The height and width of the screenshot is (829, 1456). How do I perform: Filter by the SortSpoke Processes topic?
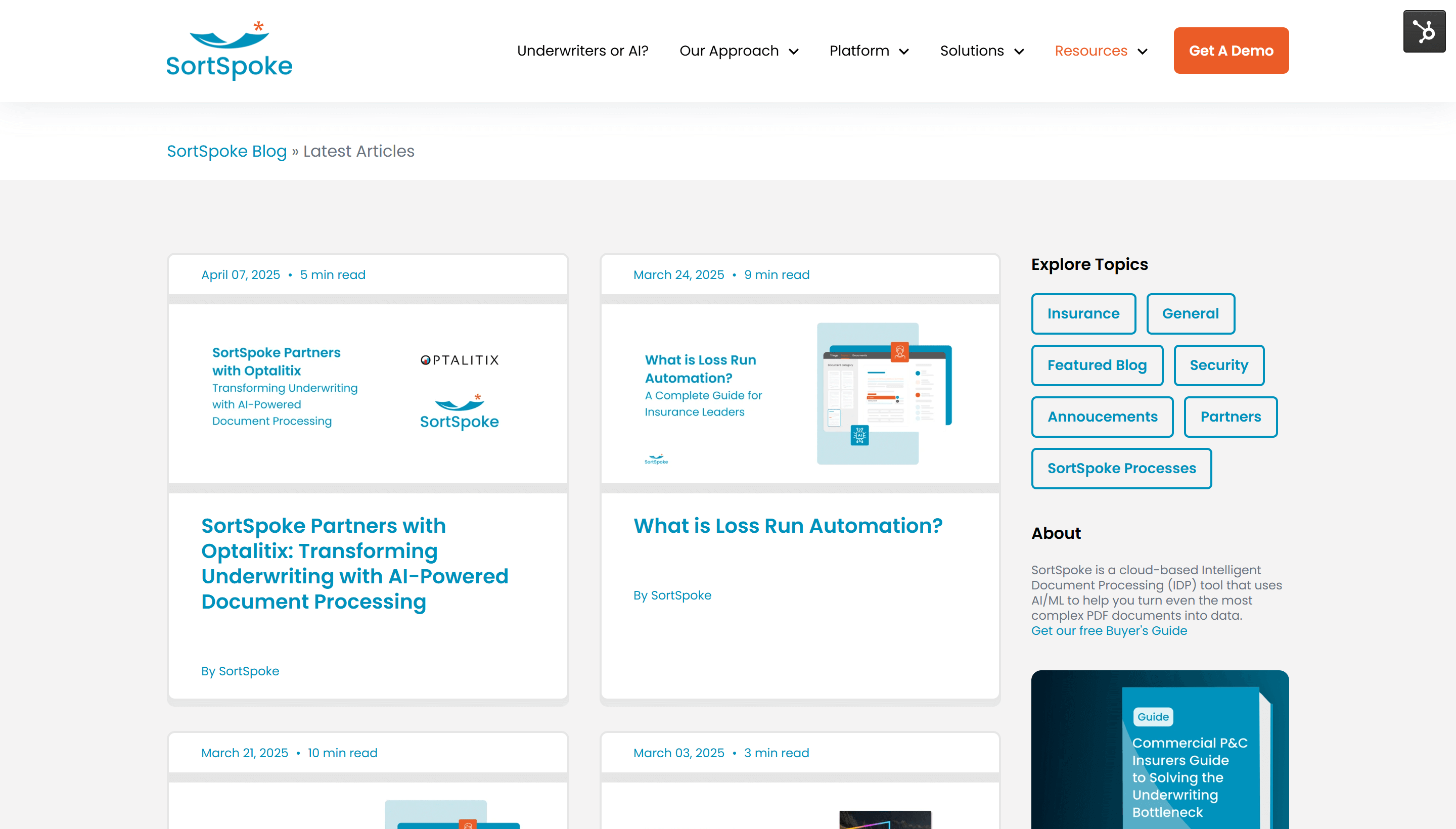click(x=1121, y=468)
